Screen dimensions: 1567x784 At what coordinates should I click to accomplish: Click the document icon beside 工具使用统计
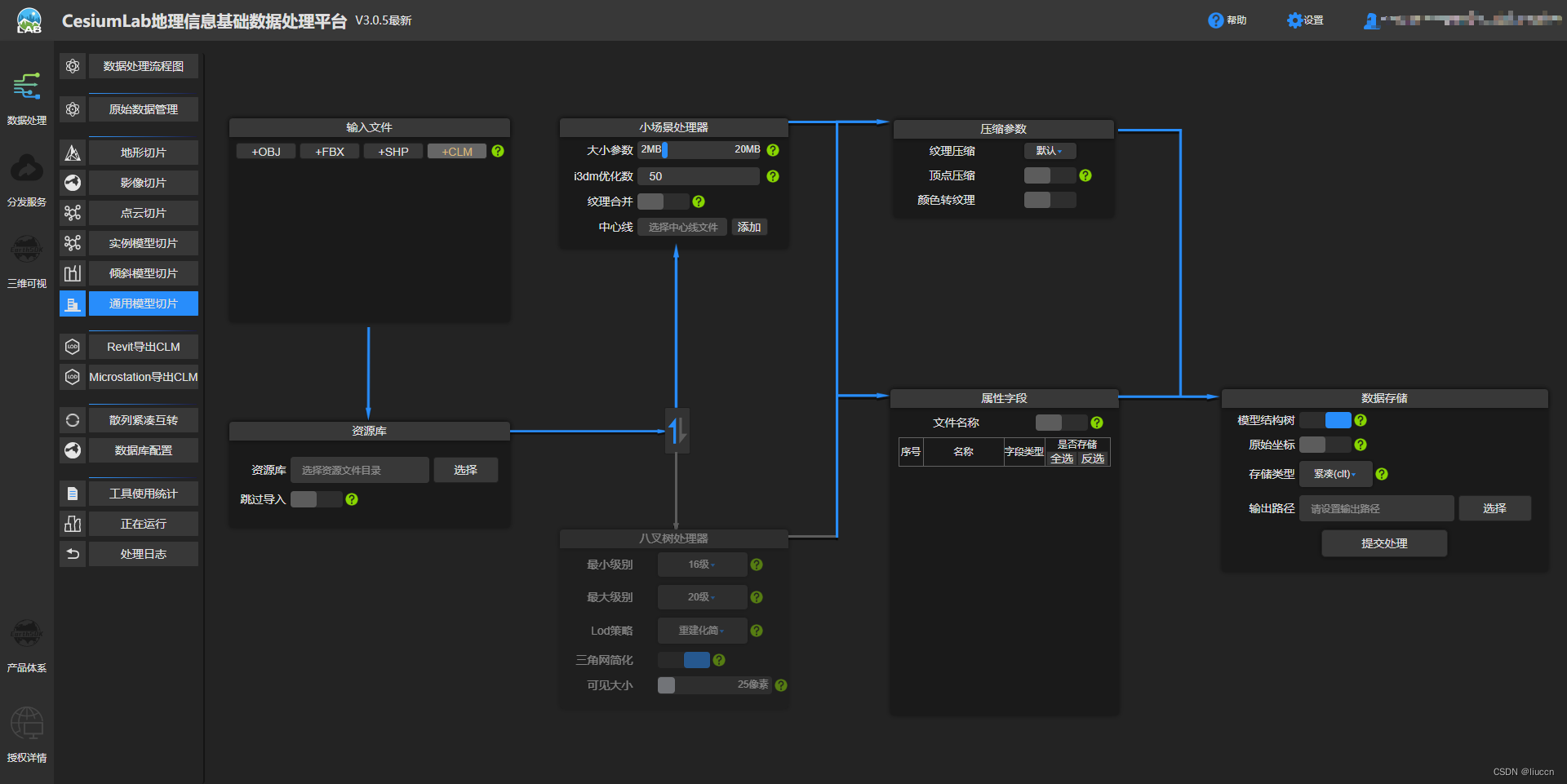point(73,494)
